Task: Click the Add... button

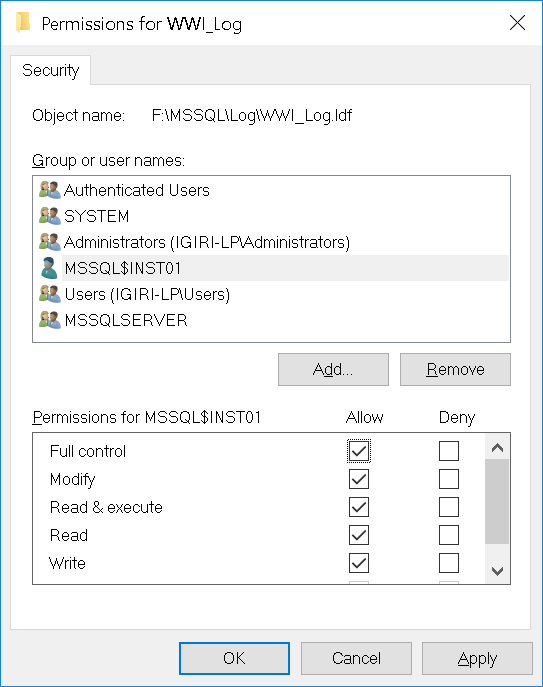Action: [333, 369]
